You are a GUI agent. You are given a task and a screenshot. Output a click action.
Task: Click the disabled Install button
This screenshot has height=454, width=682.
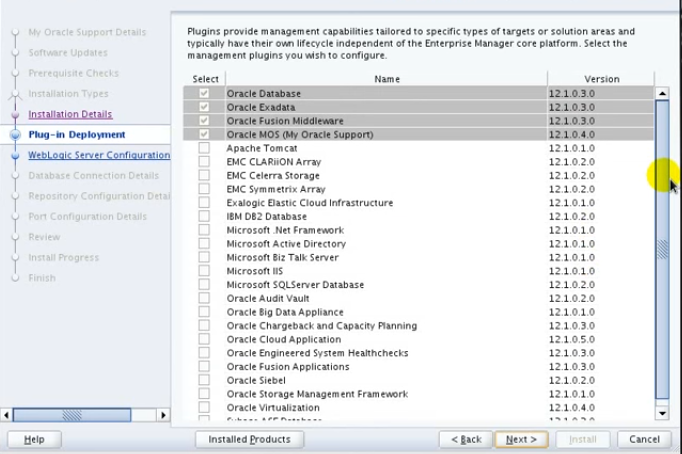pos(583,439)
